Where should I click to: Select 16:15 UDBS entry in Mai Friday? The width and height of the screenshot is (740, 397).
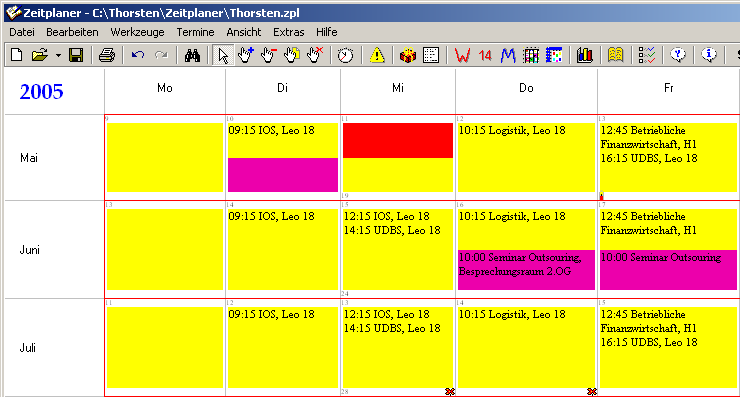point(649,158)
